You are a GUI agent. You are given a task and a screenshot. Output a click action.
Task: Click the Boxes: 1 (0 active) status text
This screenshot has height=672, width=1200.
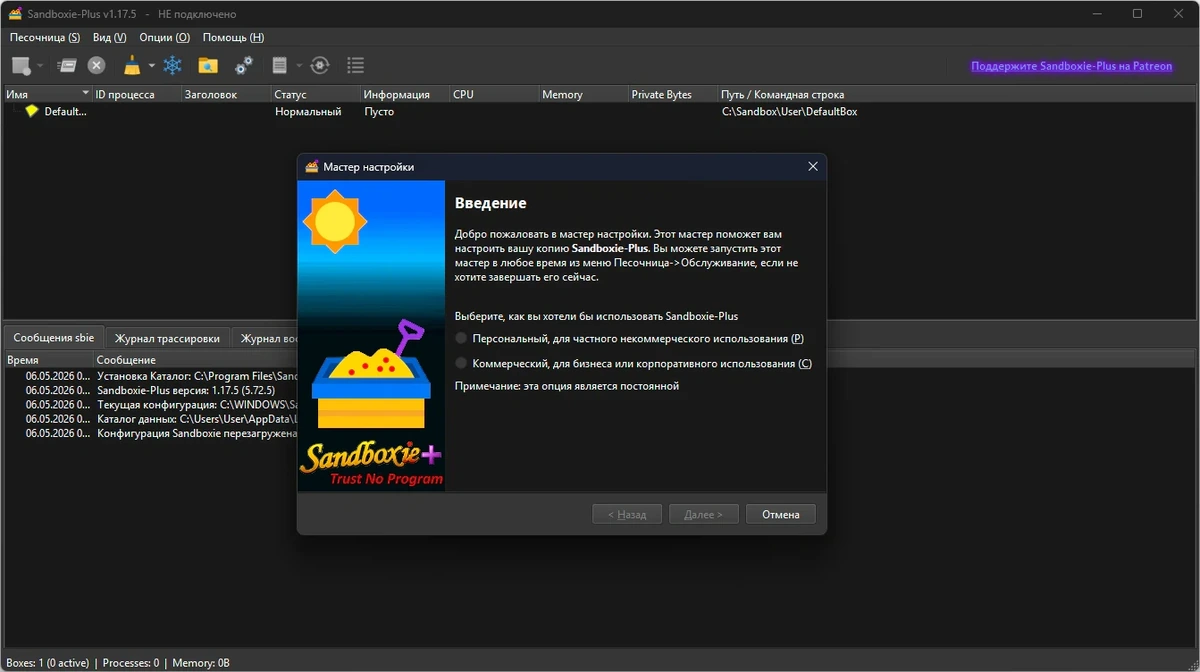tap(47, 662)
